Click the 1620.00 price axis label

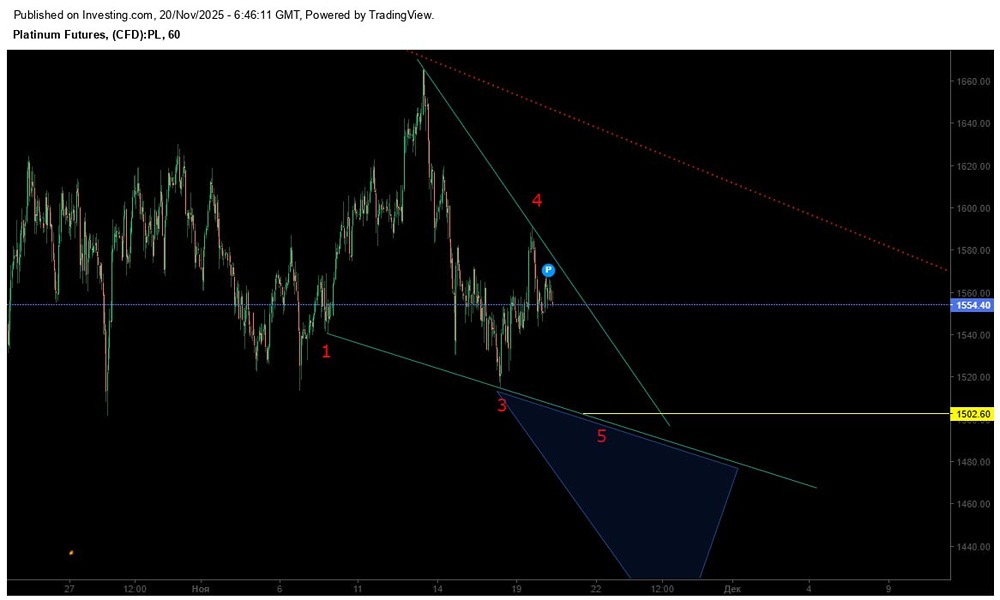972,166
